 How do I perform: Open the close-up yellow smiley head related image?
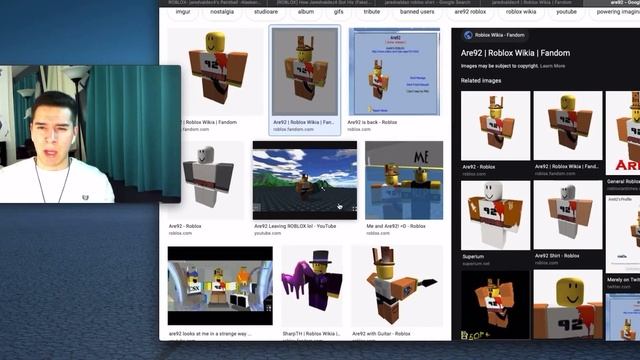pos(568,305)
